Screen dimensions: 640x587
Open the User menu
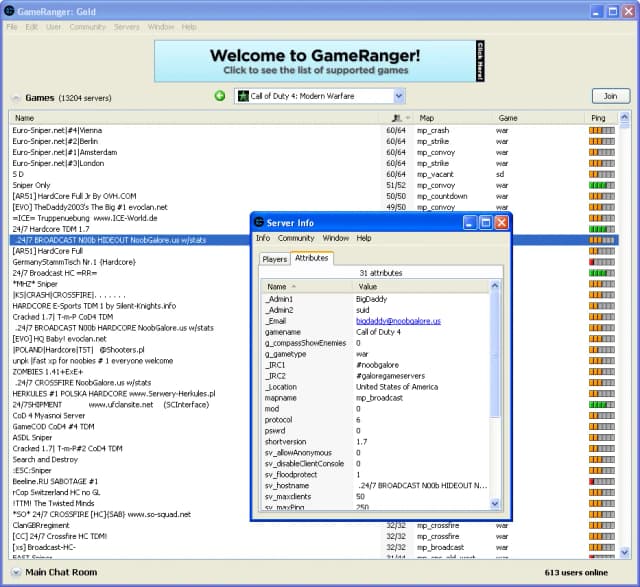[53, 27]
